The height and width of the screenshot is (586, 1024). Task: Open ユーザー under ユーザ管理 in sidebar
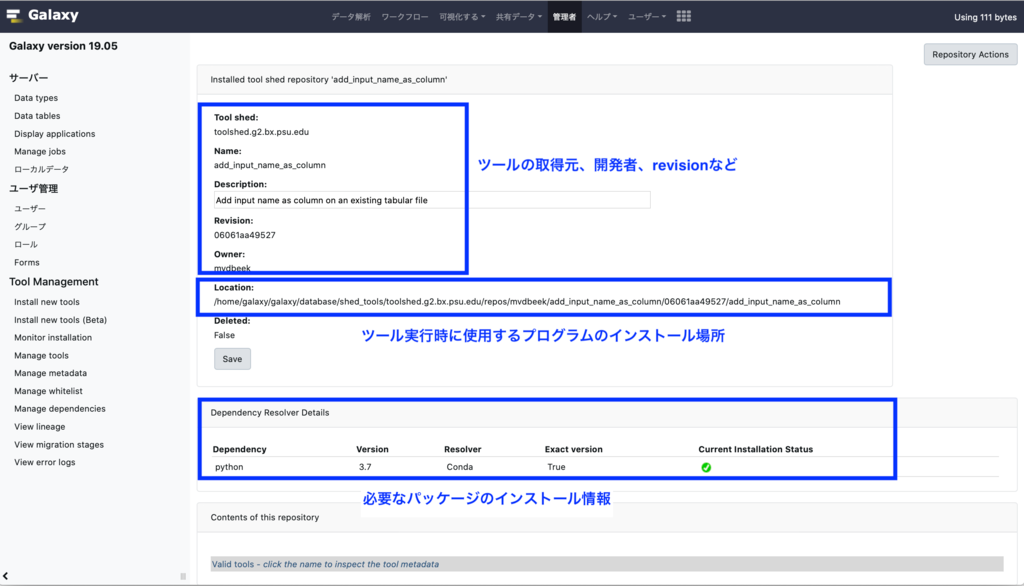(x=30, y=209)
